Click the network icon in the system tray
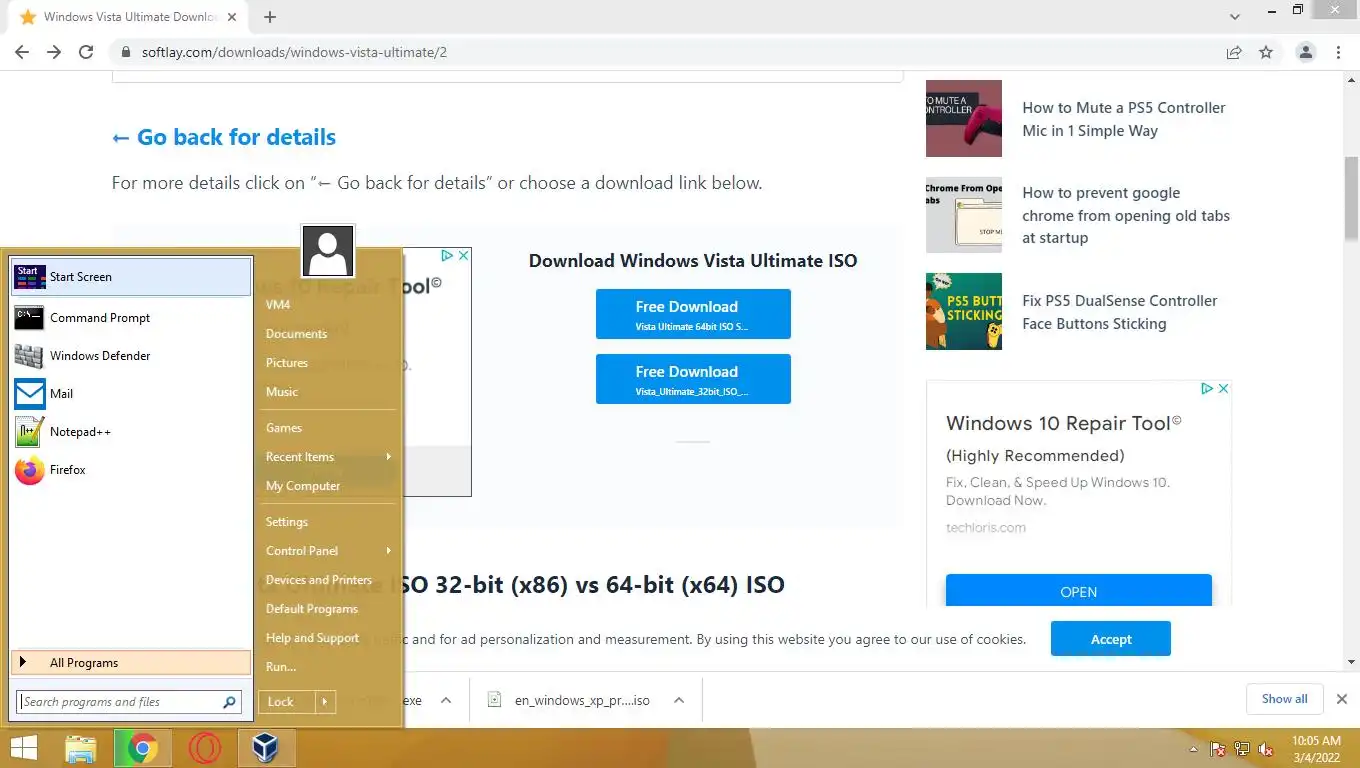 tap(1242, 749)
